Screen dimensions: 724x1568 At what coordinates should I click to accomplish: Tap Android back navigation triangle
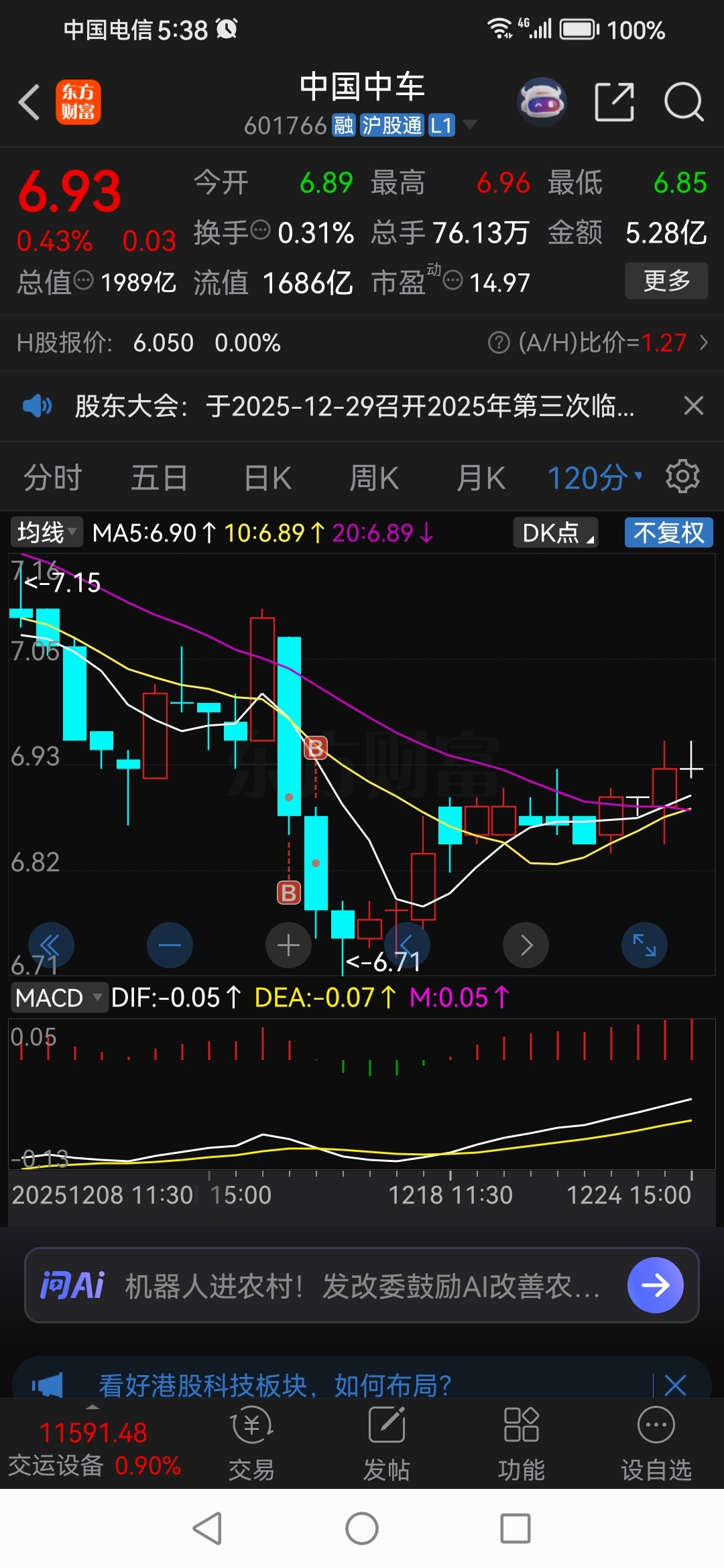point(207,1528)
